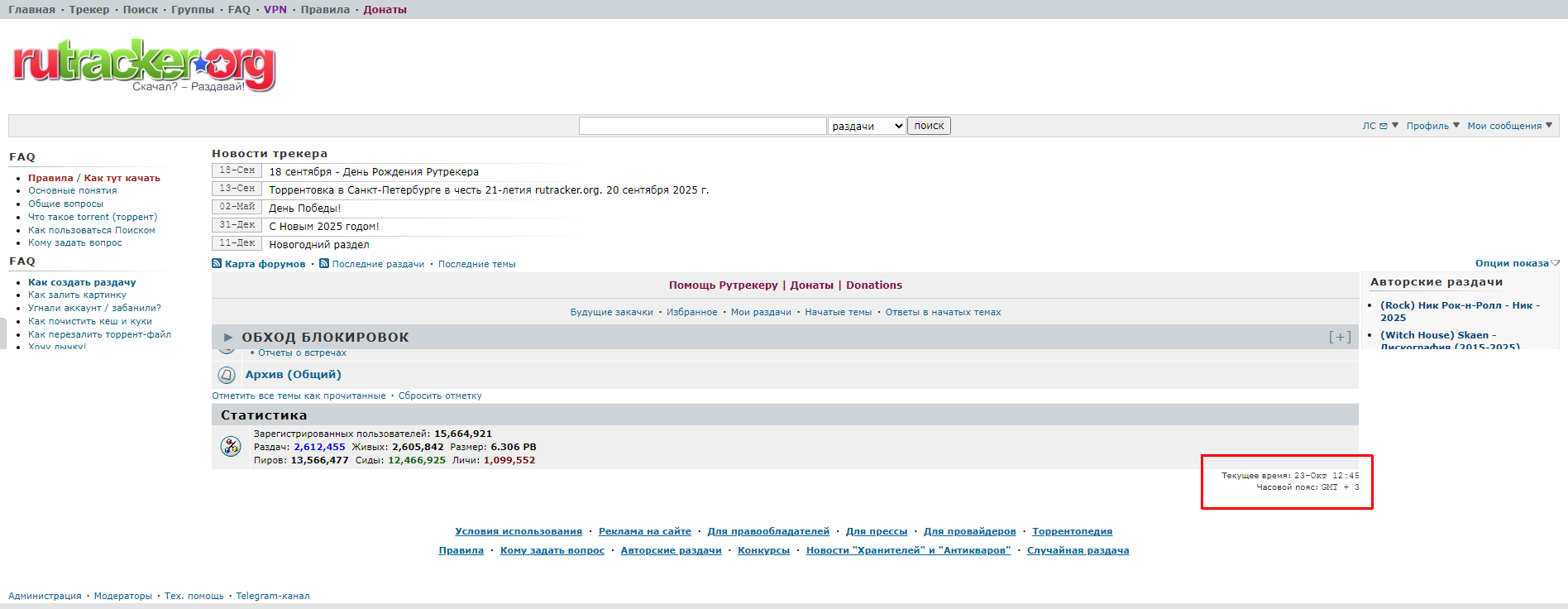Image resolution: width=1568 pixels, height=609 pixels.
Task: Open the Профиль dropdown menu
Action: click(1433, 126)
